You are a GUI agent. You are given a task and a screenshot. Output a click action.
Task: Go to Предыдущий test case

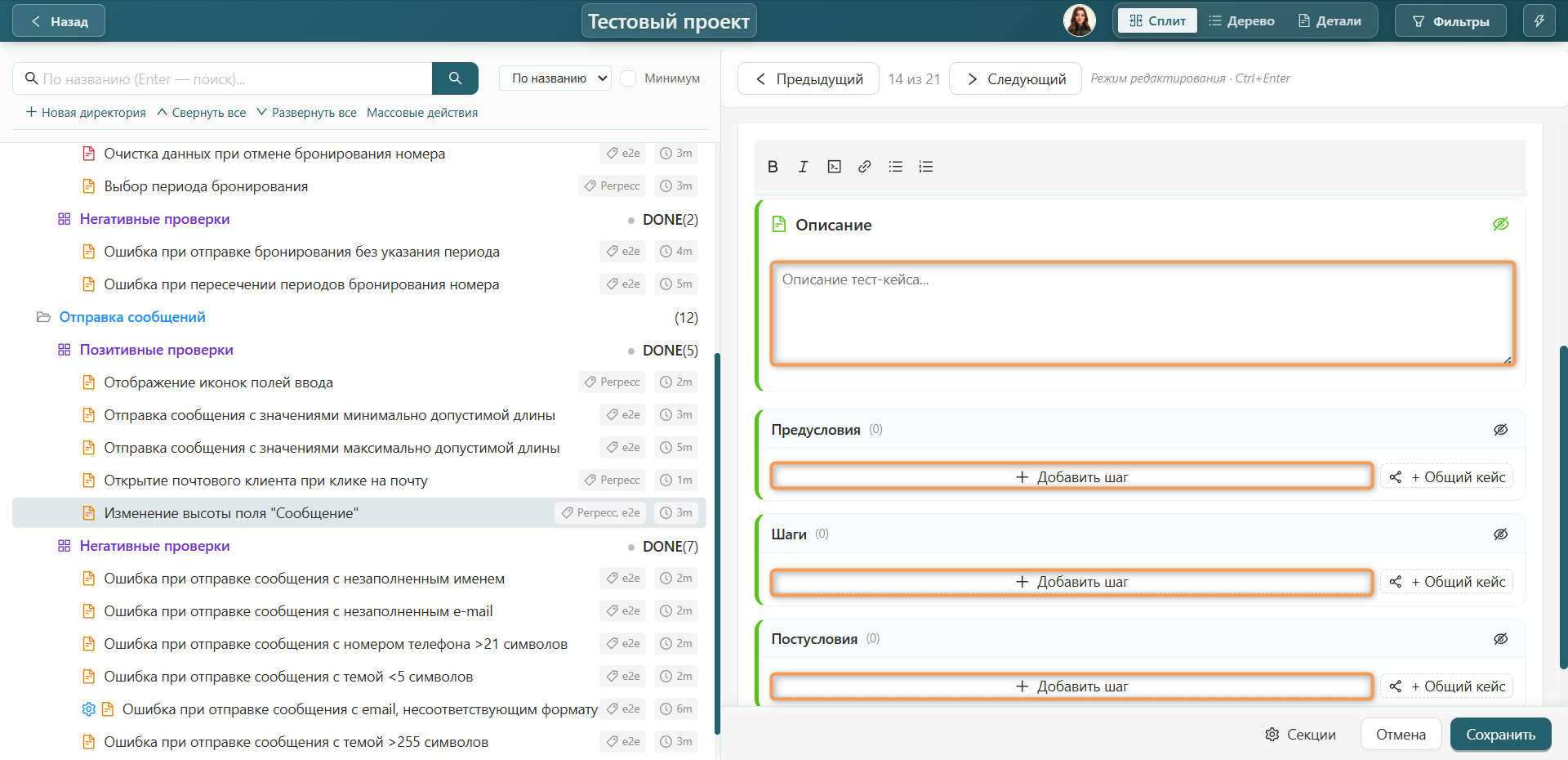click(x=808, y=78)
